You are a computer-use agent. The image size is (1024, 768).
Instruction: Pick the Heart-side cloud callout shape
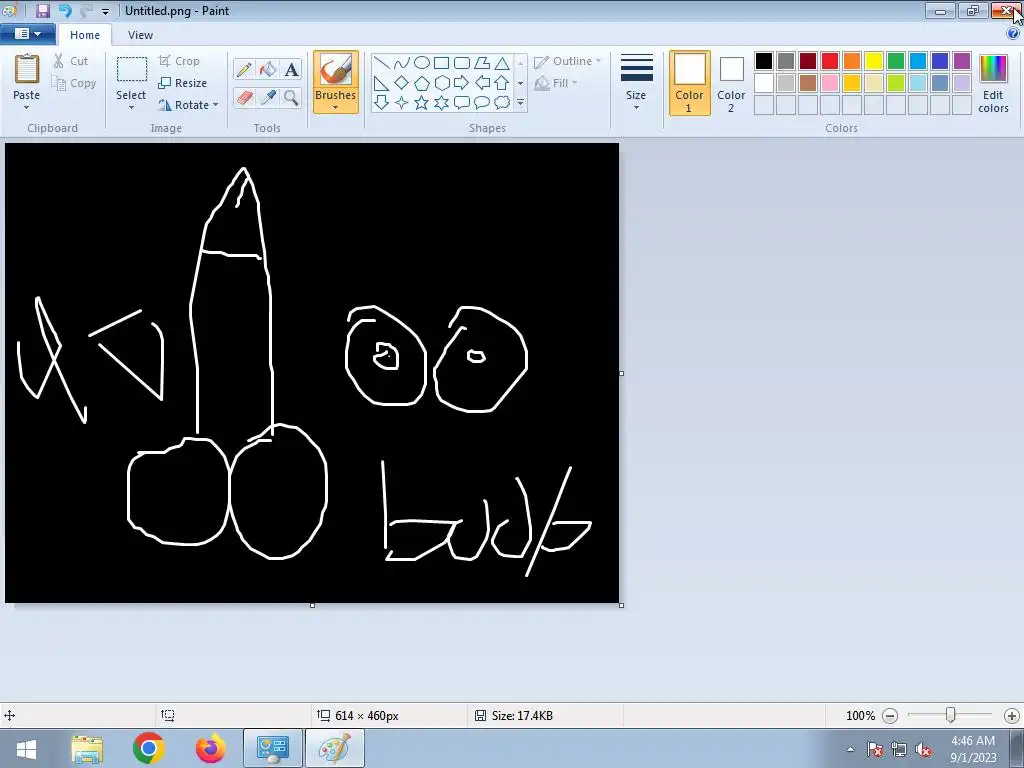click(502, 103)
